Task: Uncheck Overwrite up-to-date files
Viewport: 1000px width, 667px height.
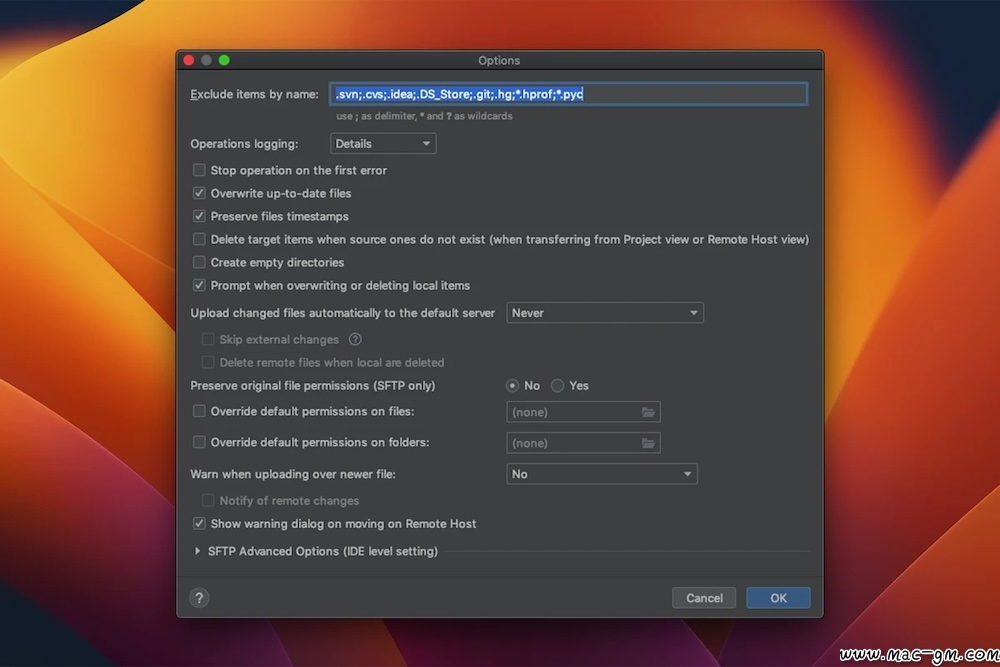Action: tap(199, 193)
